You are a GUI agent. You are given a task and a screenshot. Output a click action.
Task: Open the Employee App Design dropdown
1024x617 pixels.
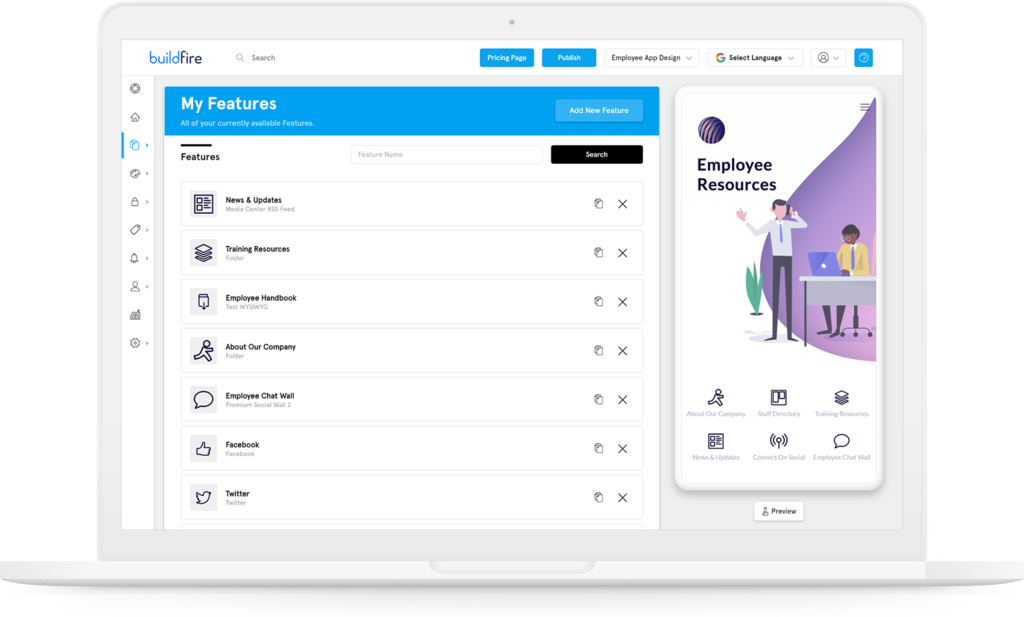(x=651, y=57)
